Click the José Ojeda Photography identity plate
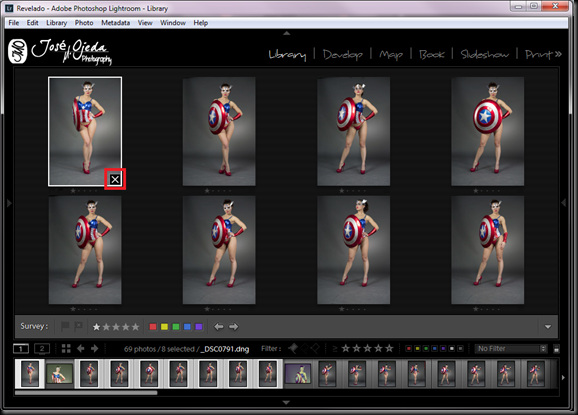 click(x=60, y=52)
